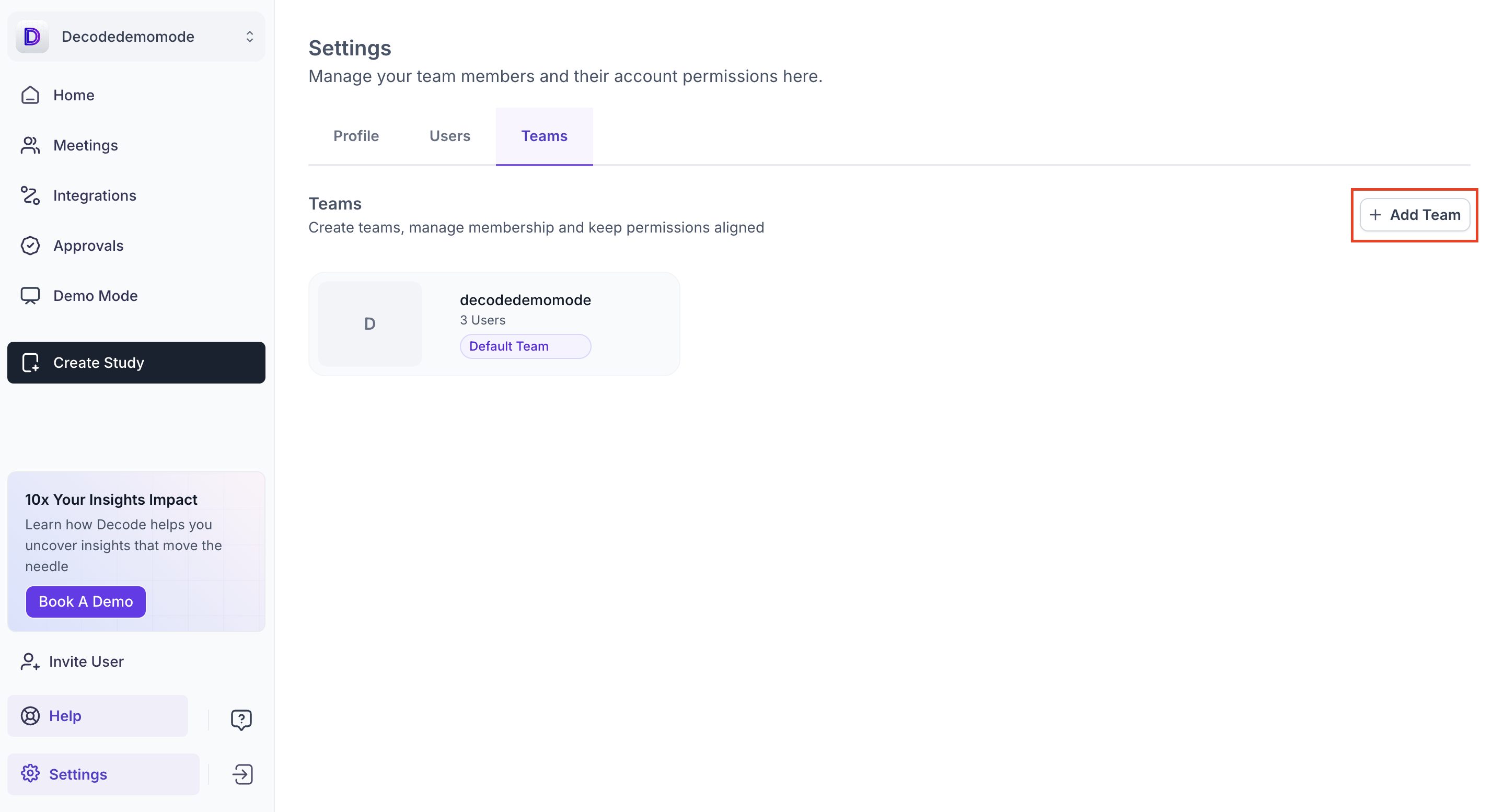This screenshot has width=1504, height=812.
Task: Click the Settings gear icon
Action: (x=30, y=774)
